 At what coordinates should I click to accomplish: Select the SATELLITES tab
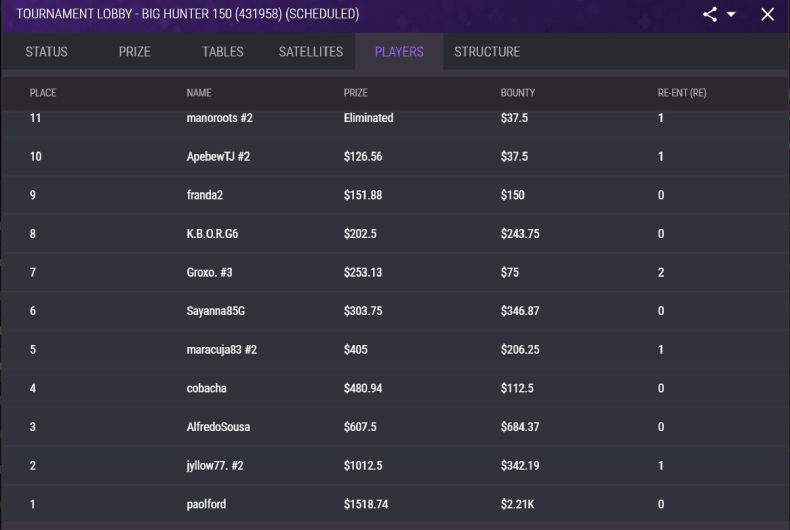[x=311, y=51]
